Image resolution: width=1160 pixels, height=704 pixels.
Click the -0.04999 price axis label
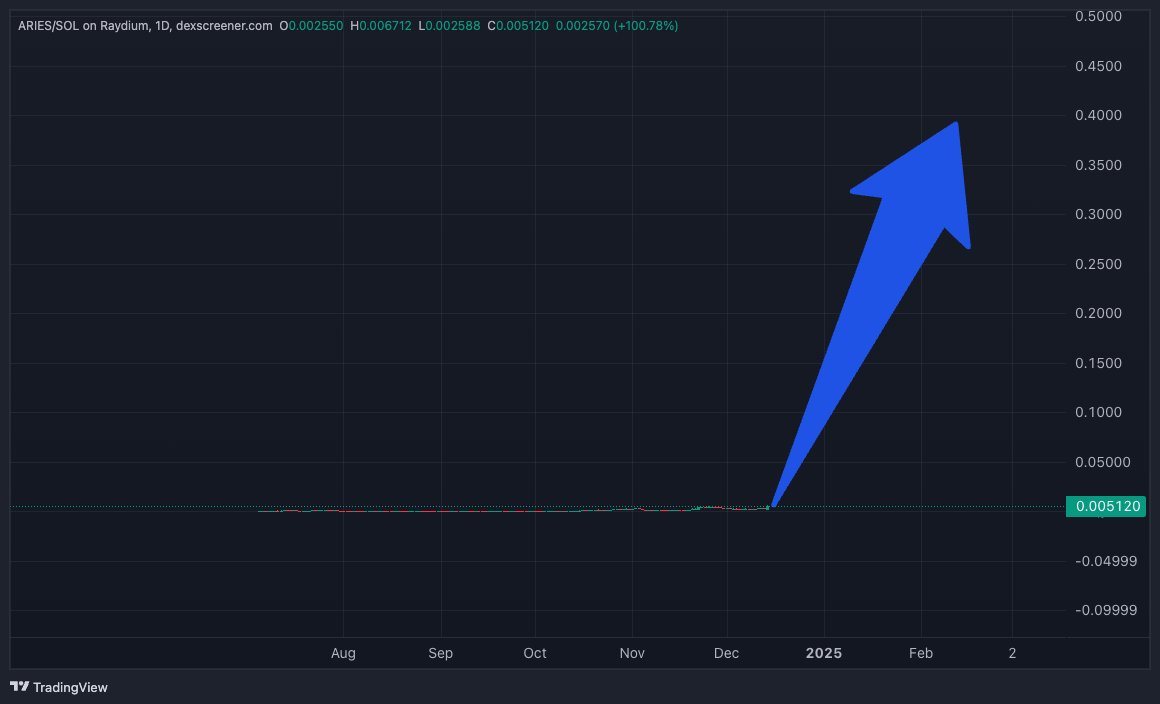click(1105, 561)
